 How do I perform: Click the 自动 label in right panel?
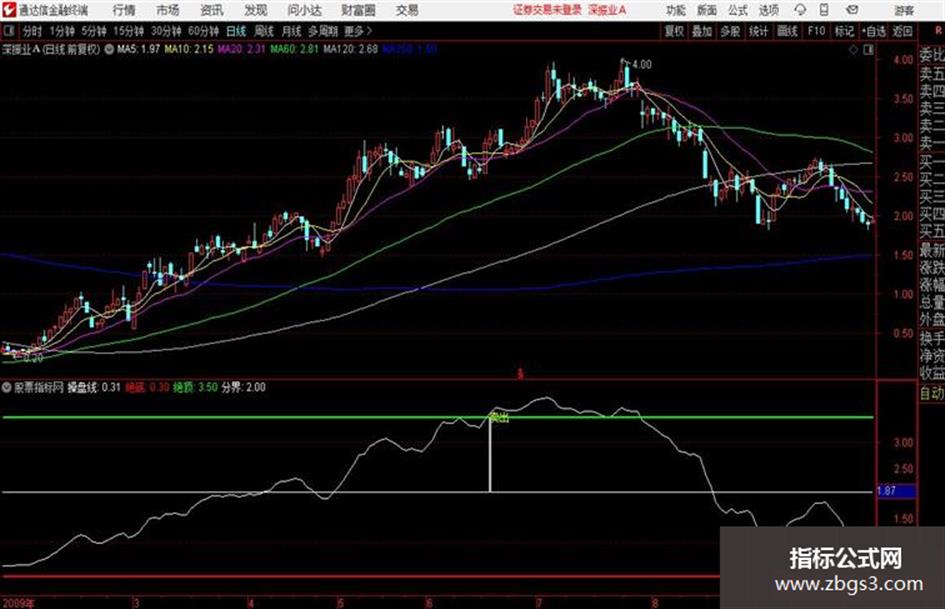(932, 393)
